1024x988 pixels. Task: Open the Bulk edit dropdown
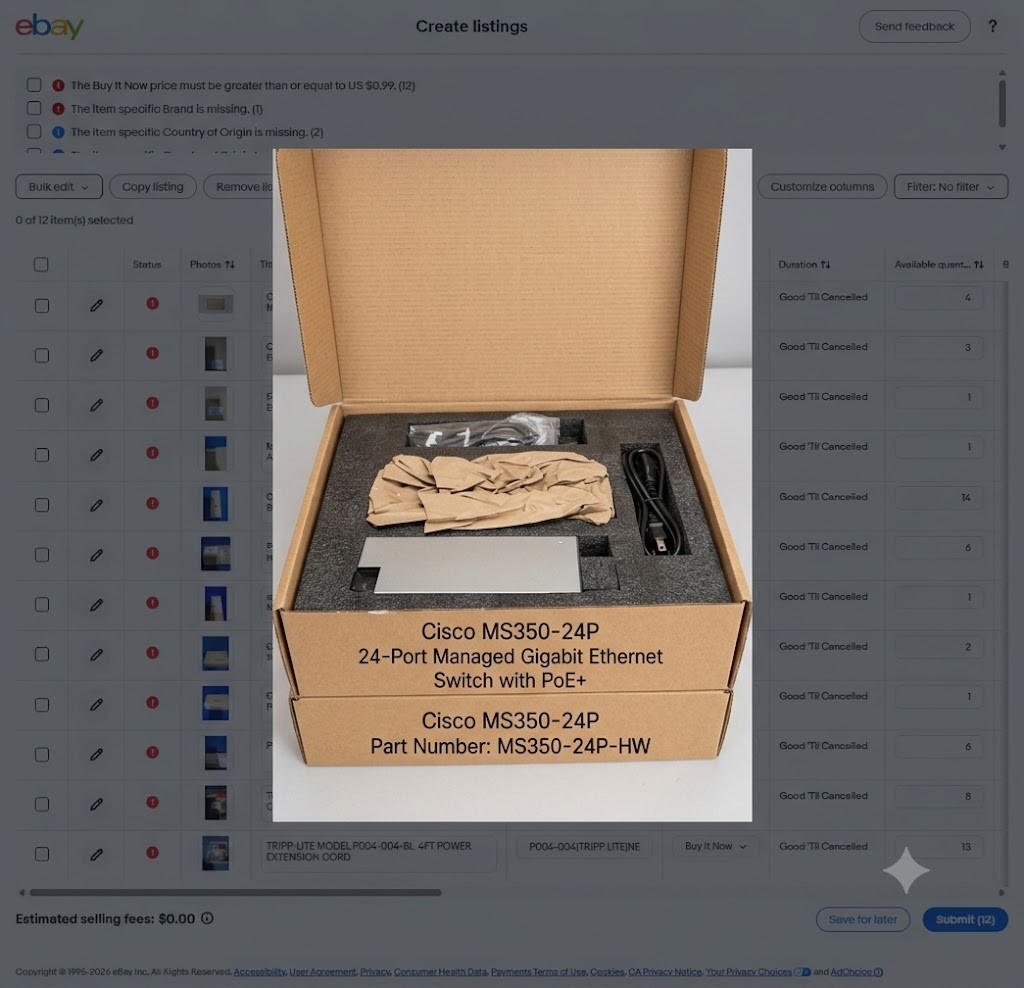[x=59, y=187]
